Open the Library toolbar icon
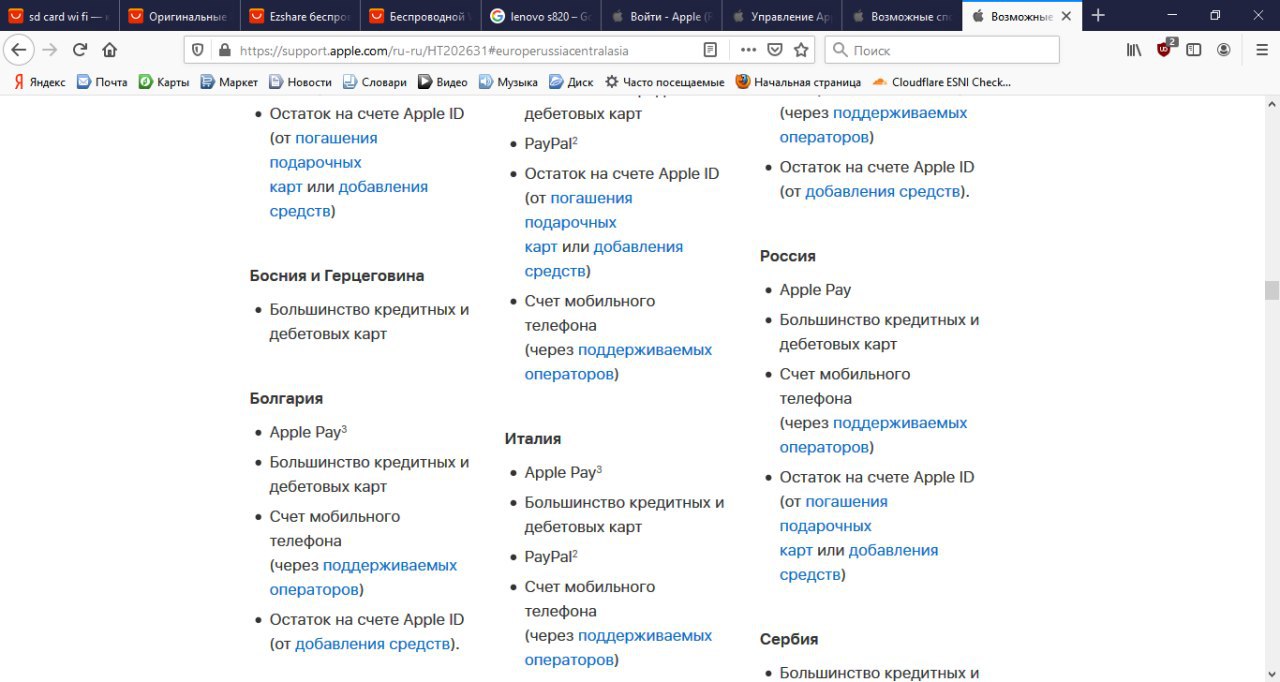Viewport: 1280px width, 682px height. tap(1134, 50)
